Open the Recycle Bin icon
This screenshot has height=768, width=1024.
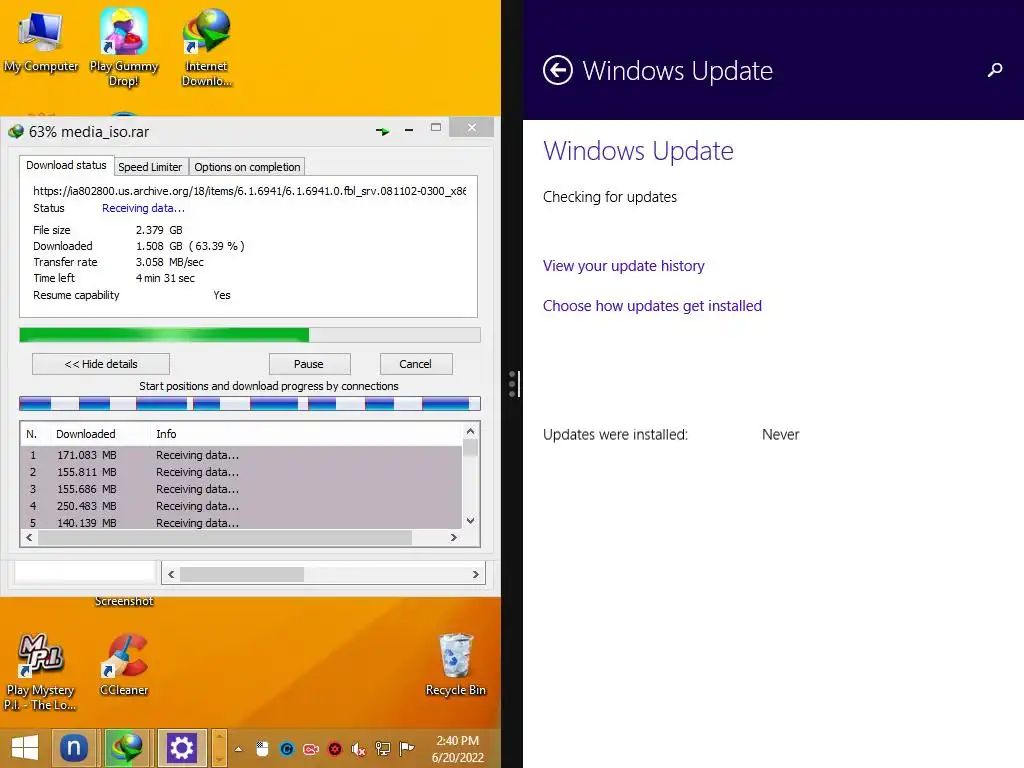[x=455, y=665]
